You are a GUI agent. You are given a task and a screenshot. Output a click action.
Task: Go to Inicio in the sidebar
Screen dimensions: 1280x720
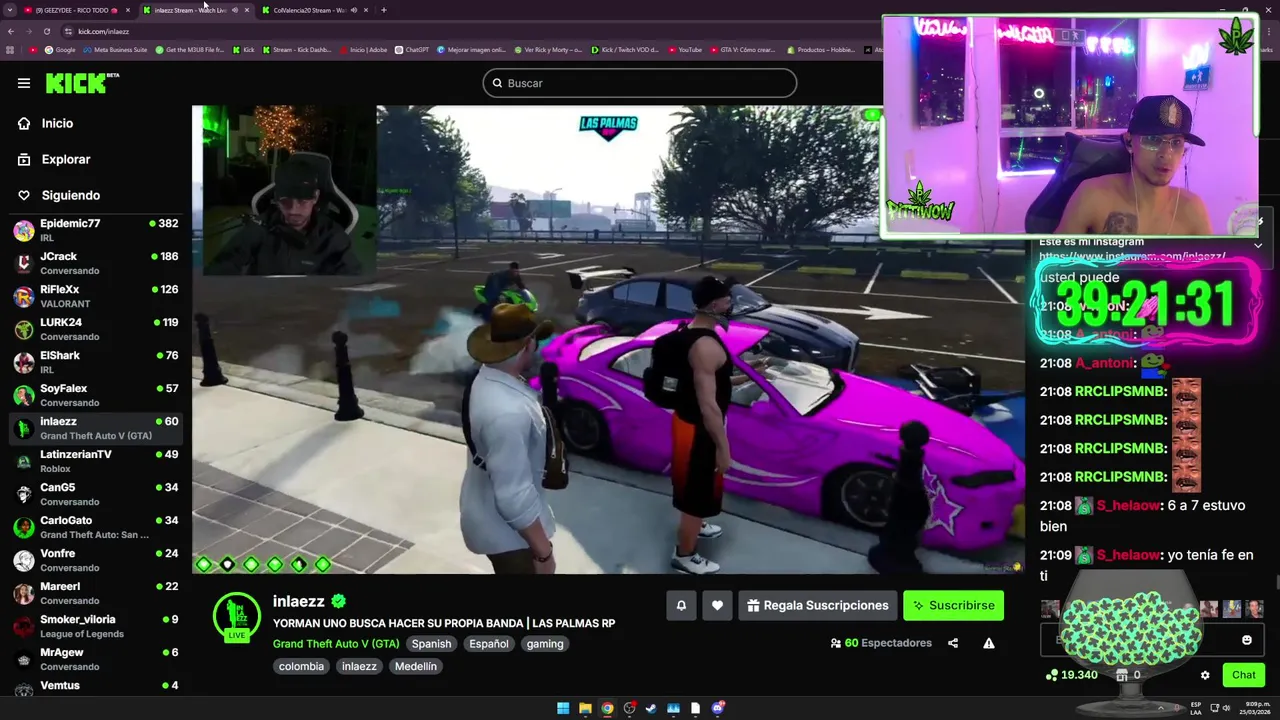[x=57, y=123]
